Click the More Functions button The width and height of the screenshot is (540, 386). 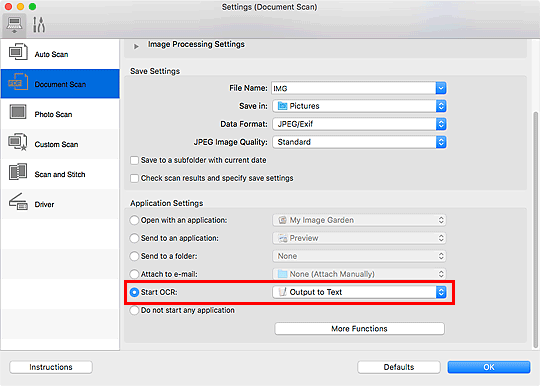coord(360,328)
